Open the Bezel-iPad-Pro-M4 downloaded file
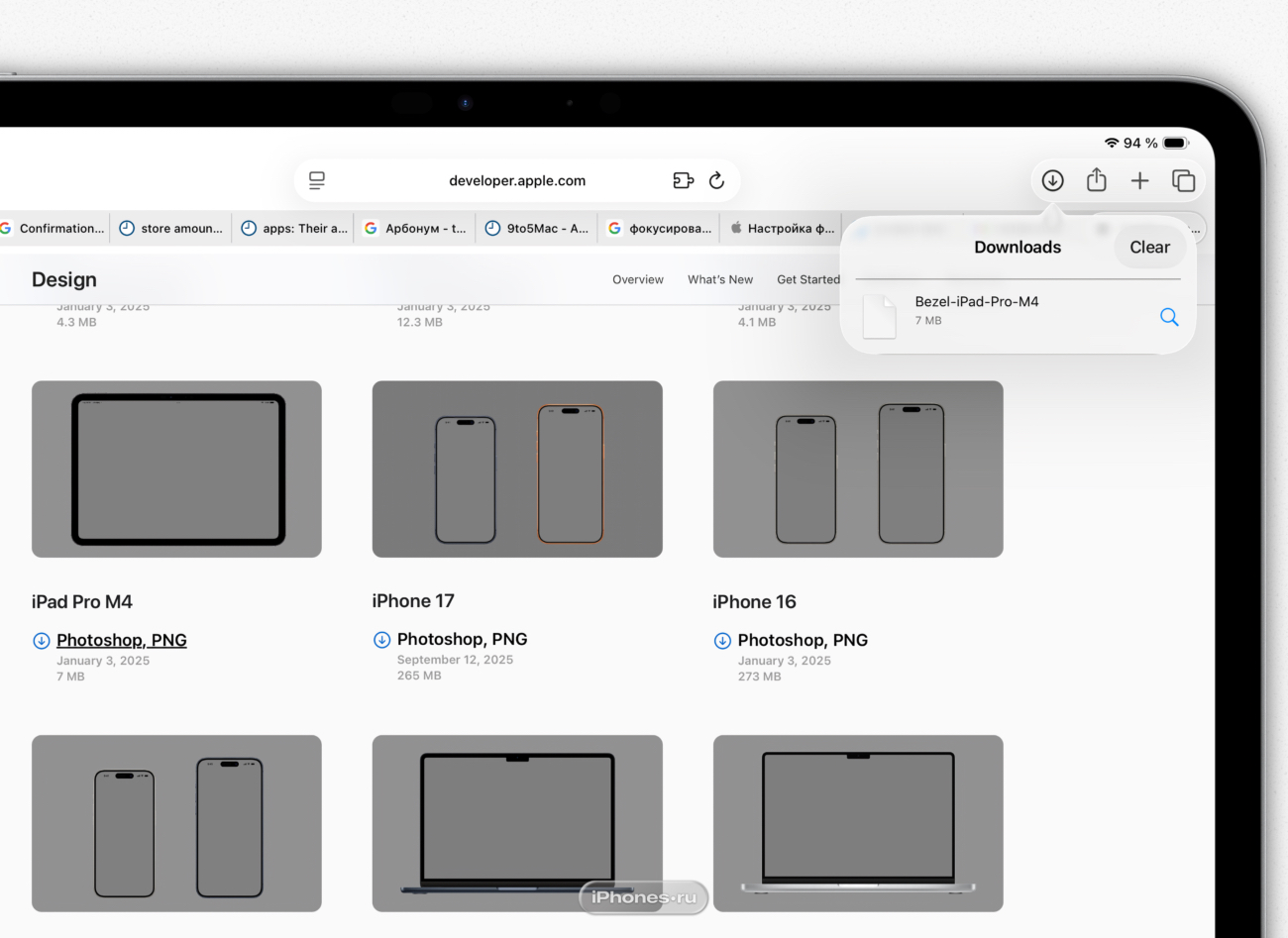The height and width of the screenshot is (938, 1288). 976,310
